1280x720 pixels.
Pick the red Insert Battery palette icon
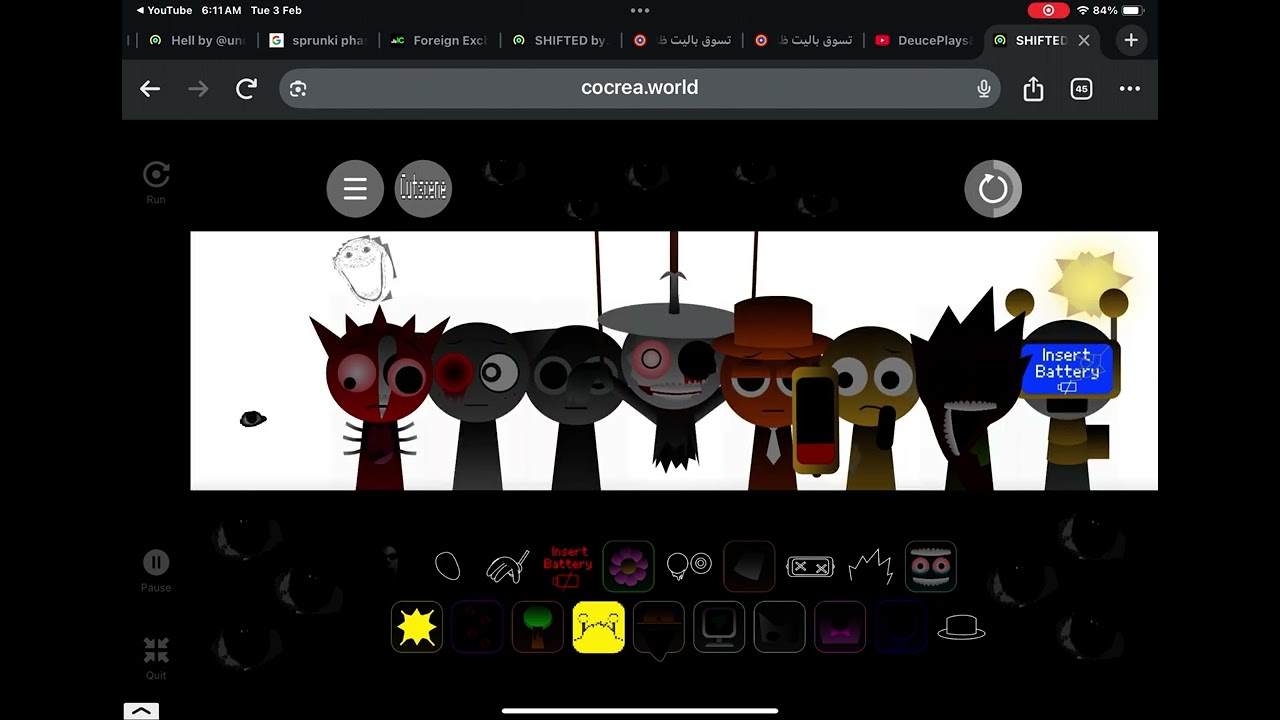[x=568, y=567]
